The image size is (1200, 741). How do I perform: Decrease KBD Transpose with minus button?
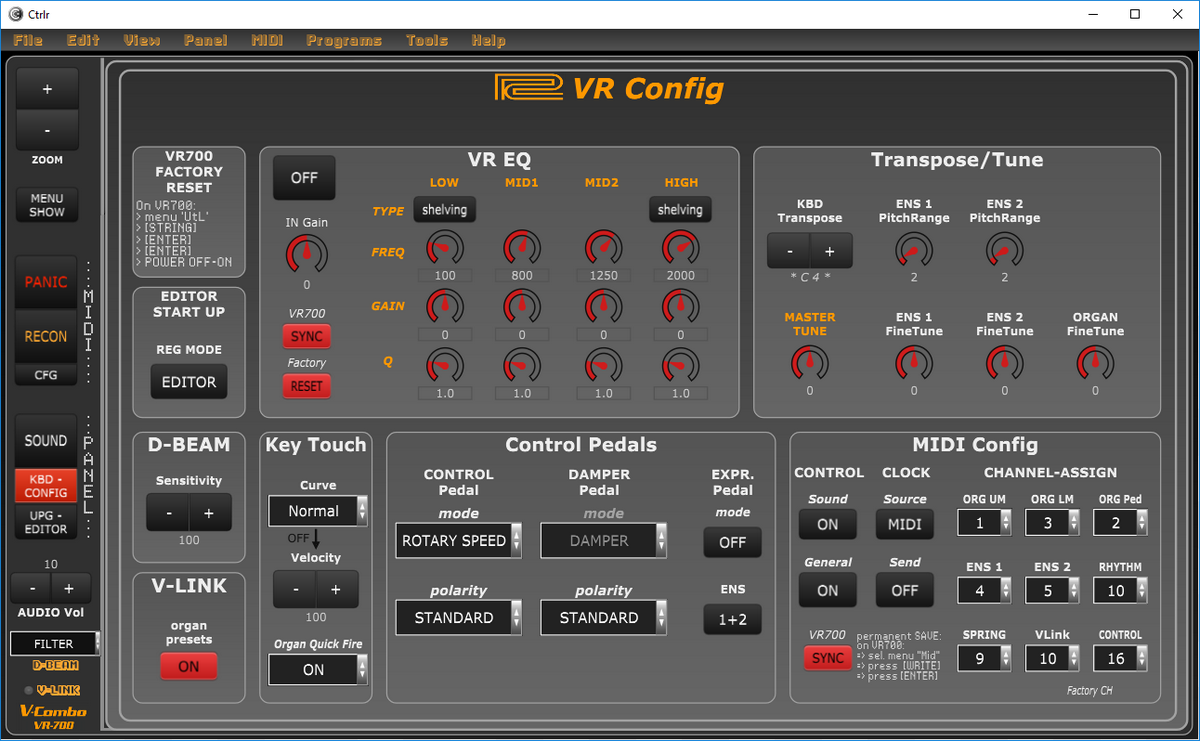[x=789, y=251]
